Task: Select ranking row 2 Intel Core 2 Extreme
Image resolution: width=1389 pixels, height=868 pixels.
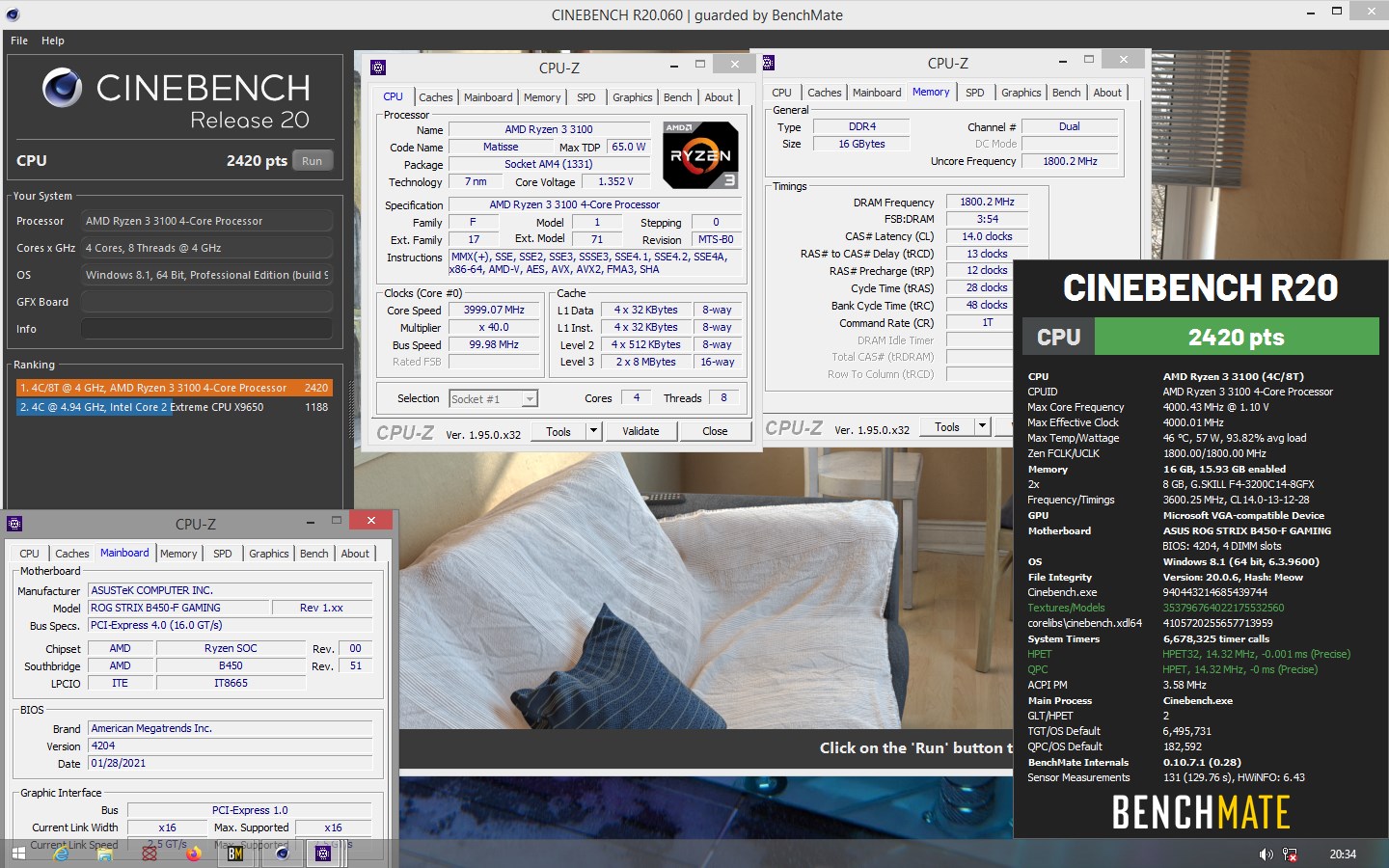Action: [174, 407]
